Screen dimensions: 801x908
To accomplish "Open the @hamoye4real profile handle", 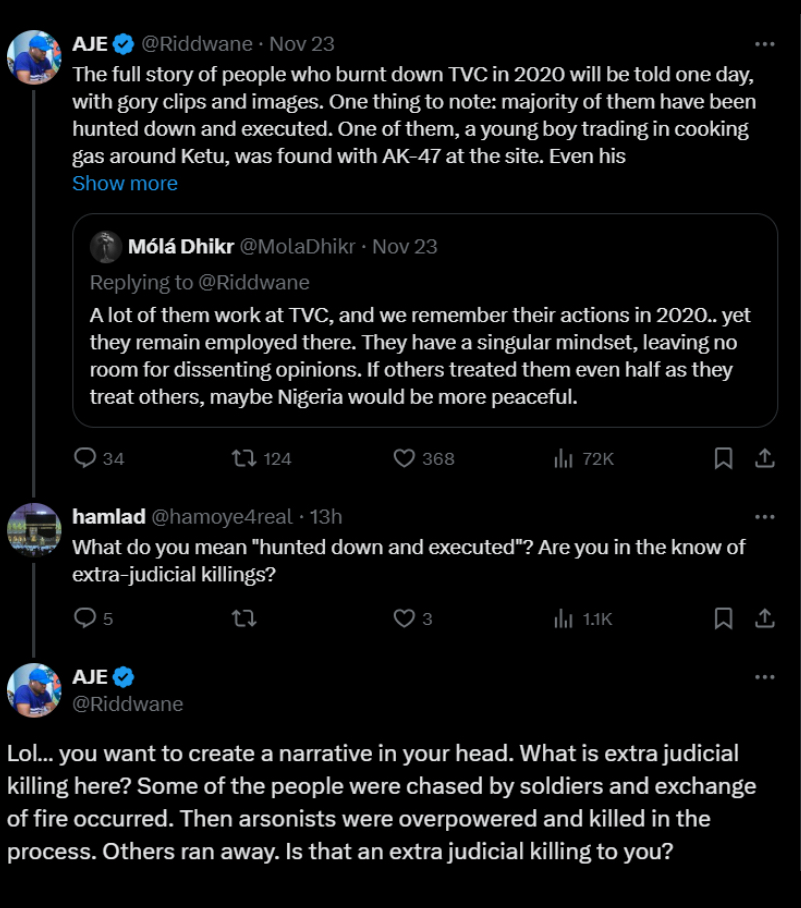I will 222,517.
